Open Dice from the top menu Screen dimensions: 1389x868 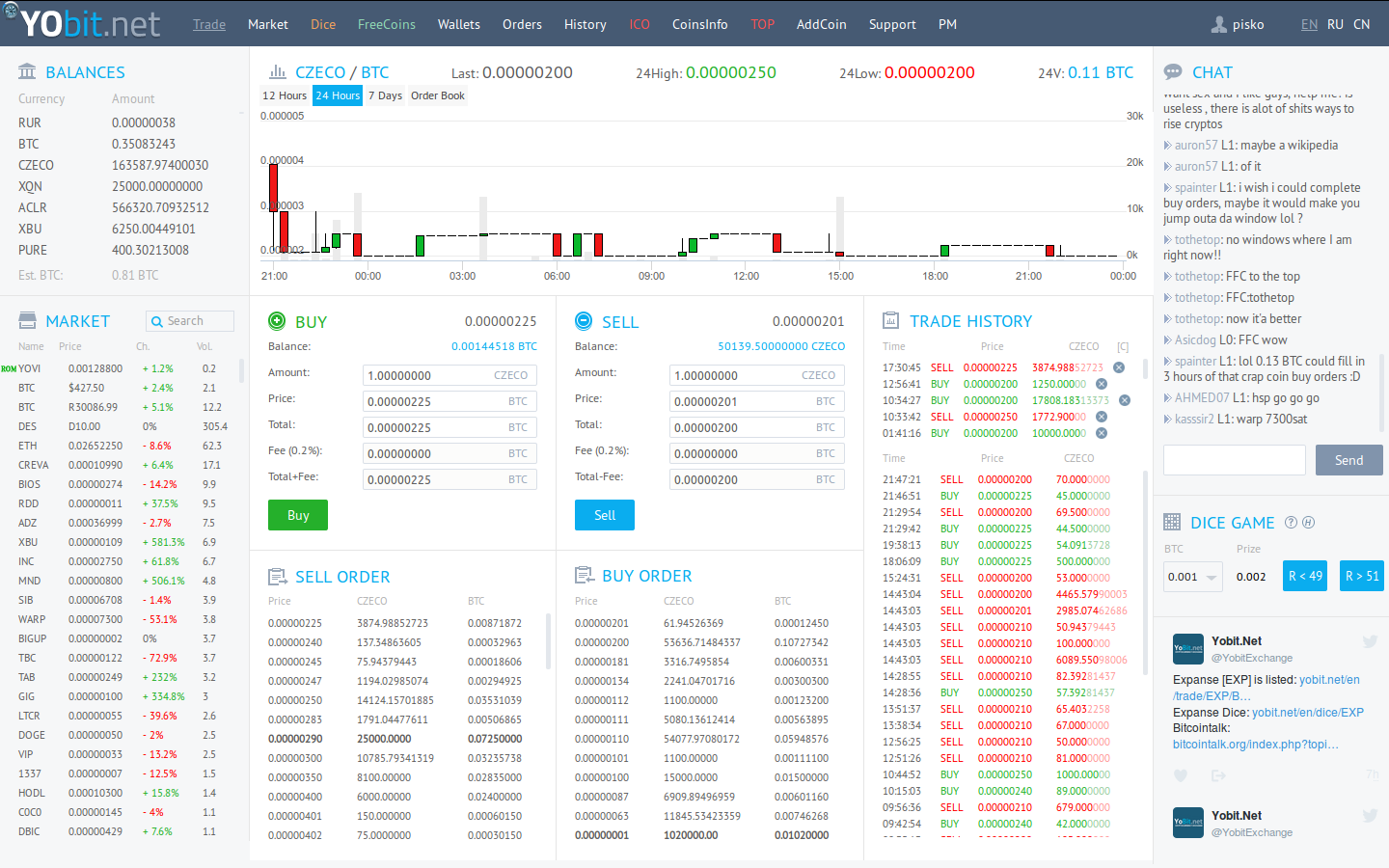click(x=323, y=24)
